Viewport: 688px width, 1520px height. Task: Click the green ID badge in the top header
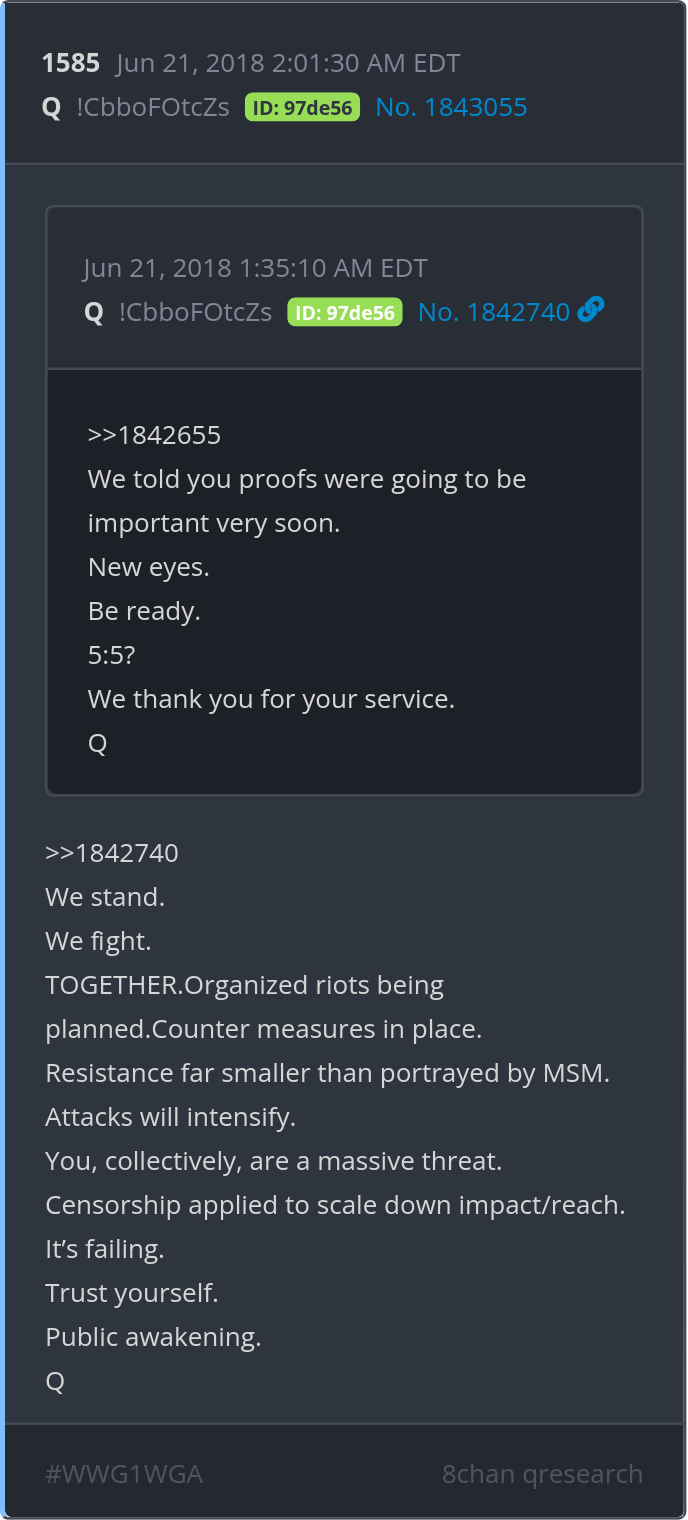(x=302, y=108)
